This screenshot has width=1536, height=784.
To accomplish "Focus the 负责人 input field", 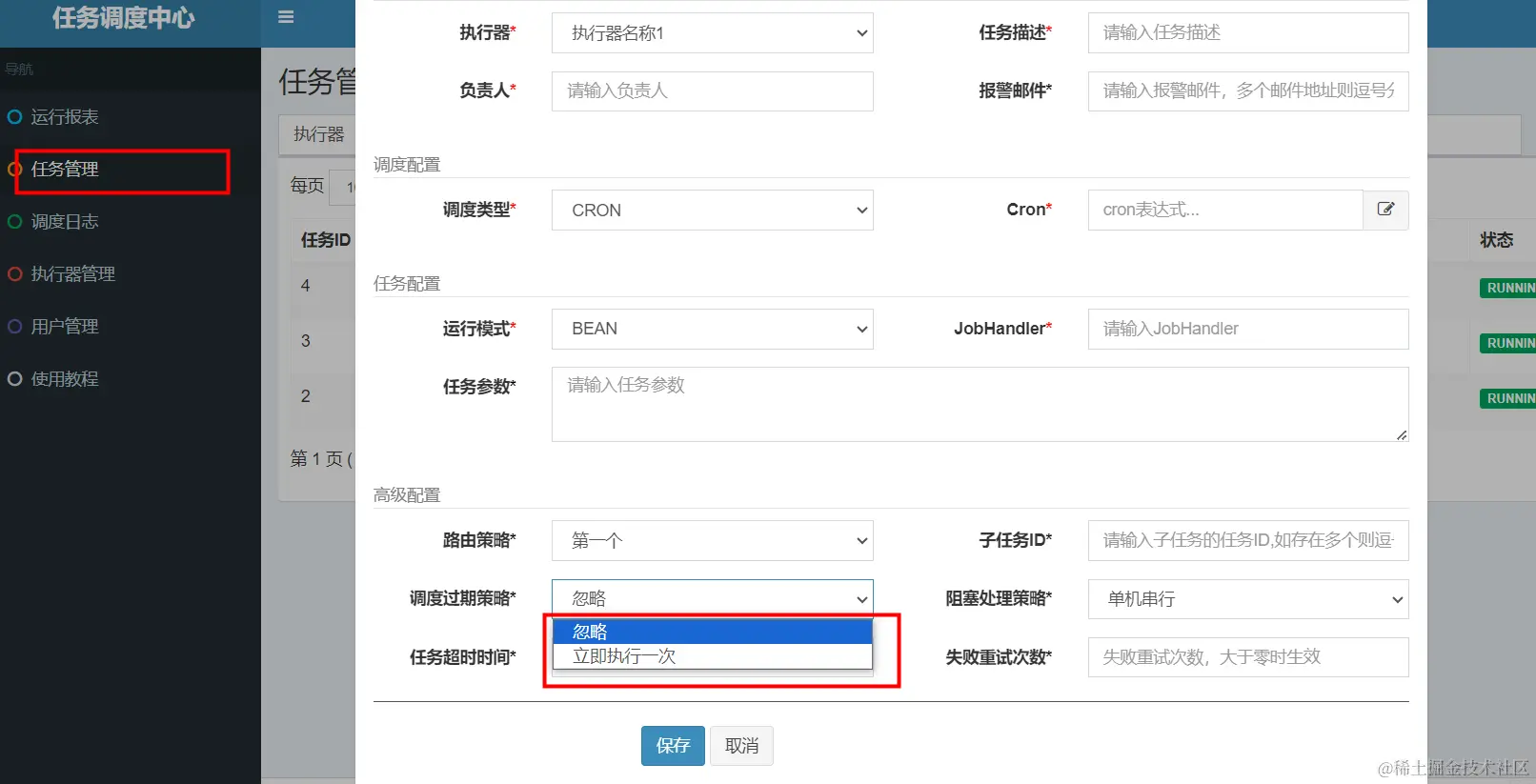I will [713, 91].
